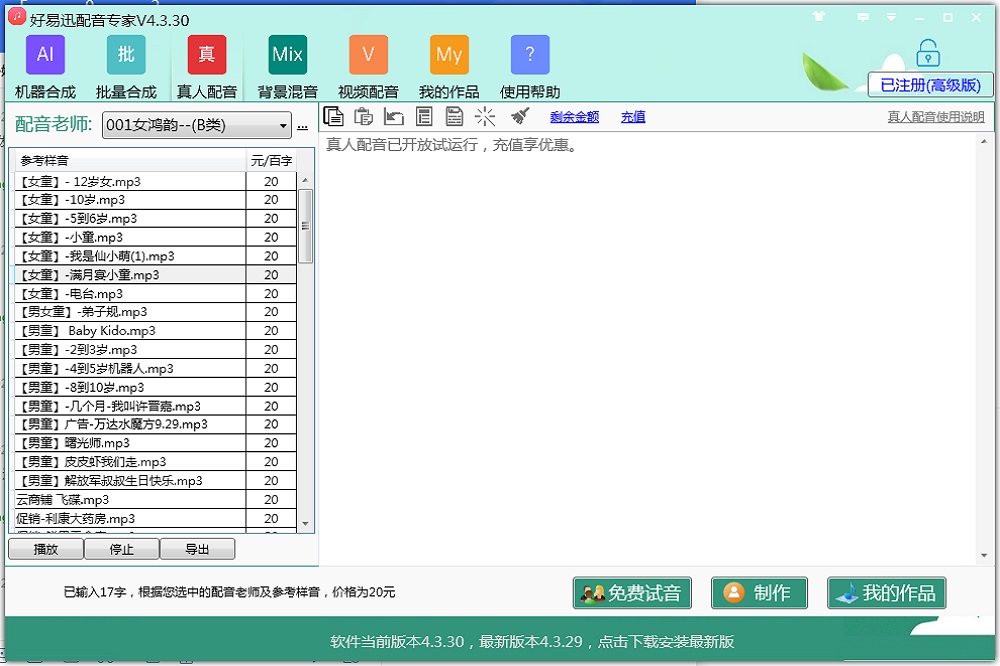The image size is (1000, 666).
Task: Switch to the 机器合成 AI tab
Action: [45, 68]
